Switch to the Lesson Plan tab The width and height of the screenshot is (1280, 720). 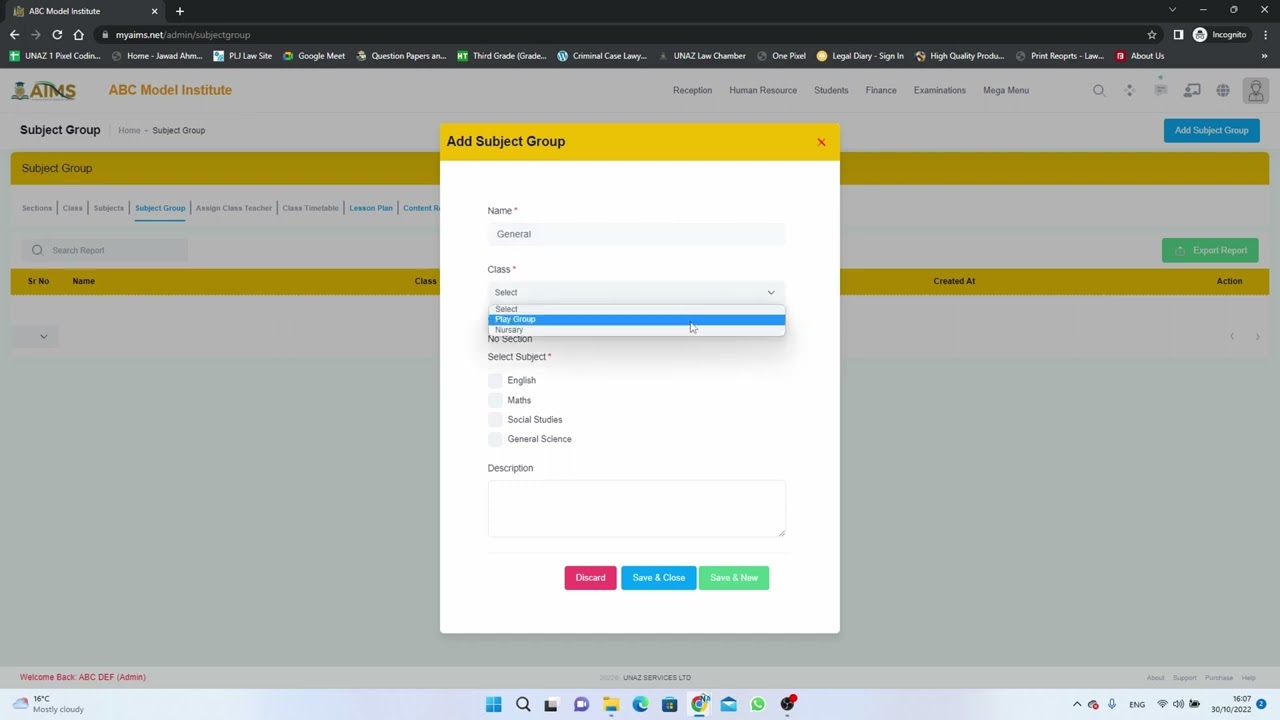(371, 208)
